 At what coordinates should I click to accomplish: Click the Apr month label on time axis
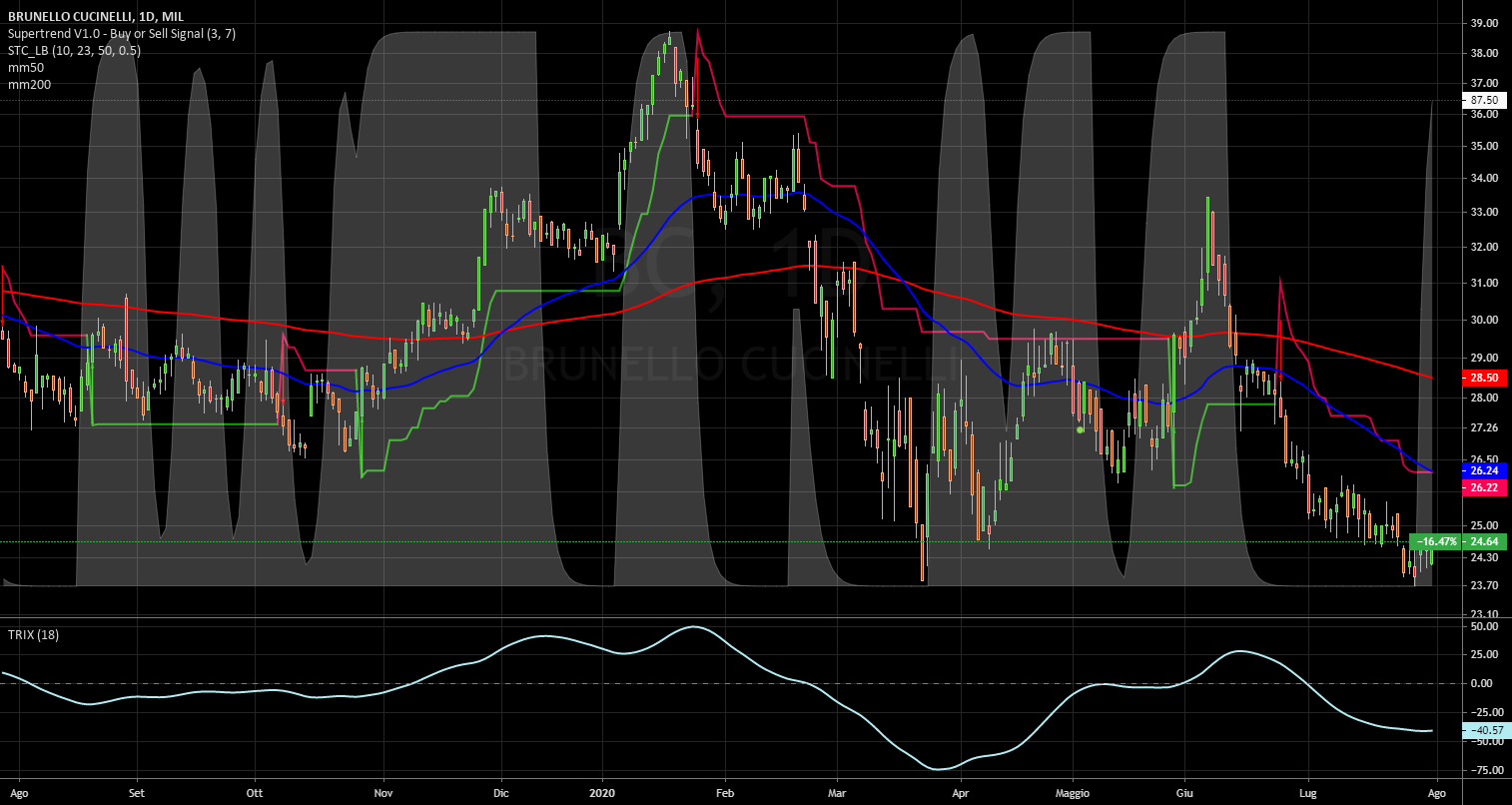click(x=961, y=794)
